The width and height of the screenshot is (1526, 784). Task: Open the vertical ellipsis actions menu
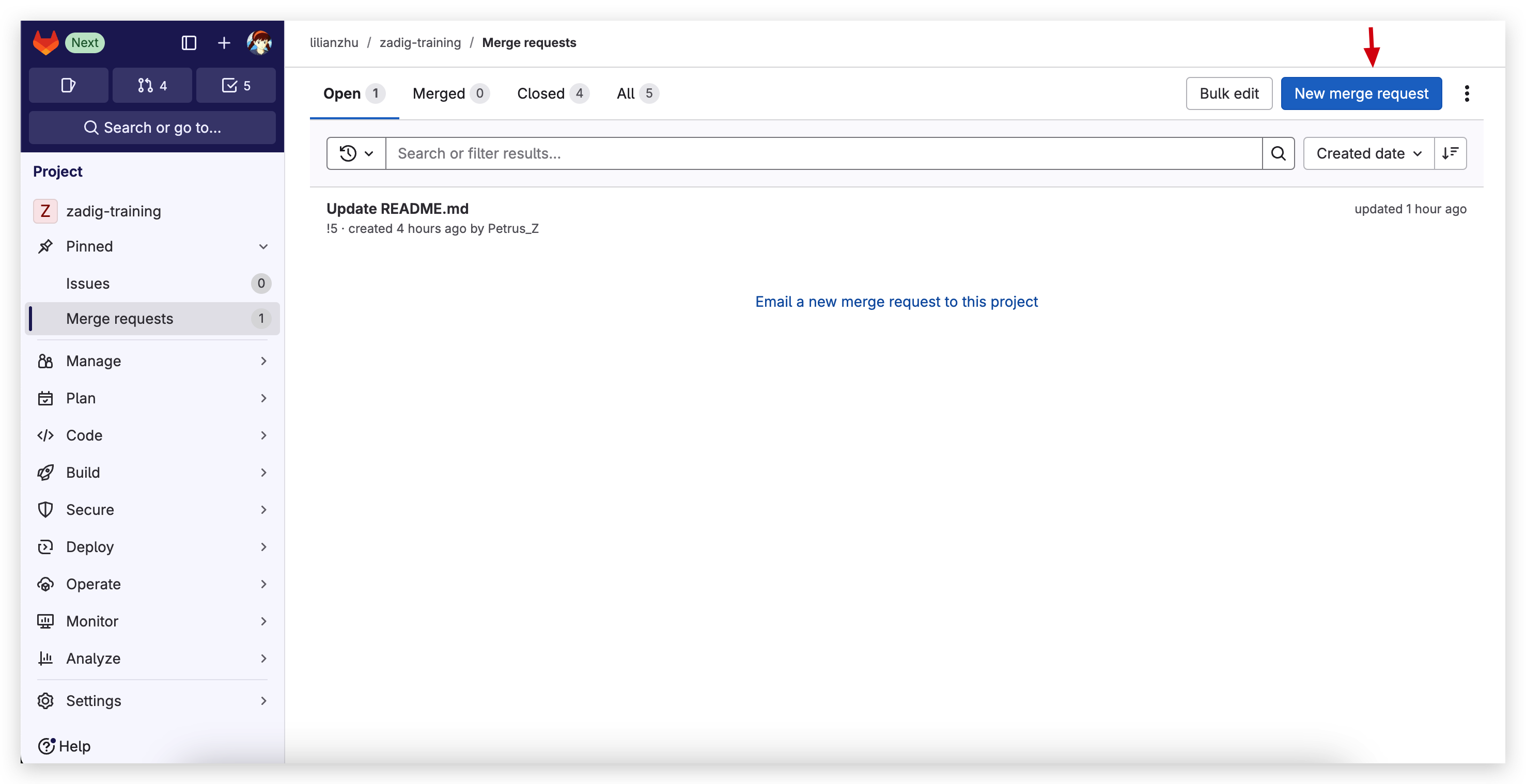pos(1467,93)
